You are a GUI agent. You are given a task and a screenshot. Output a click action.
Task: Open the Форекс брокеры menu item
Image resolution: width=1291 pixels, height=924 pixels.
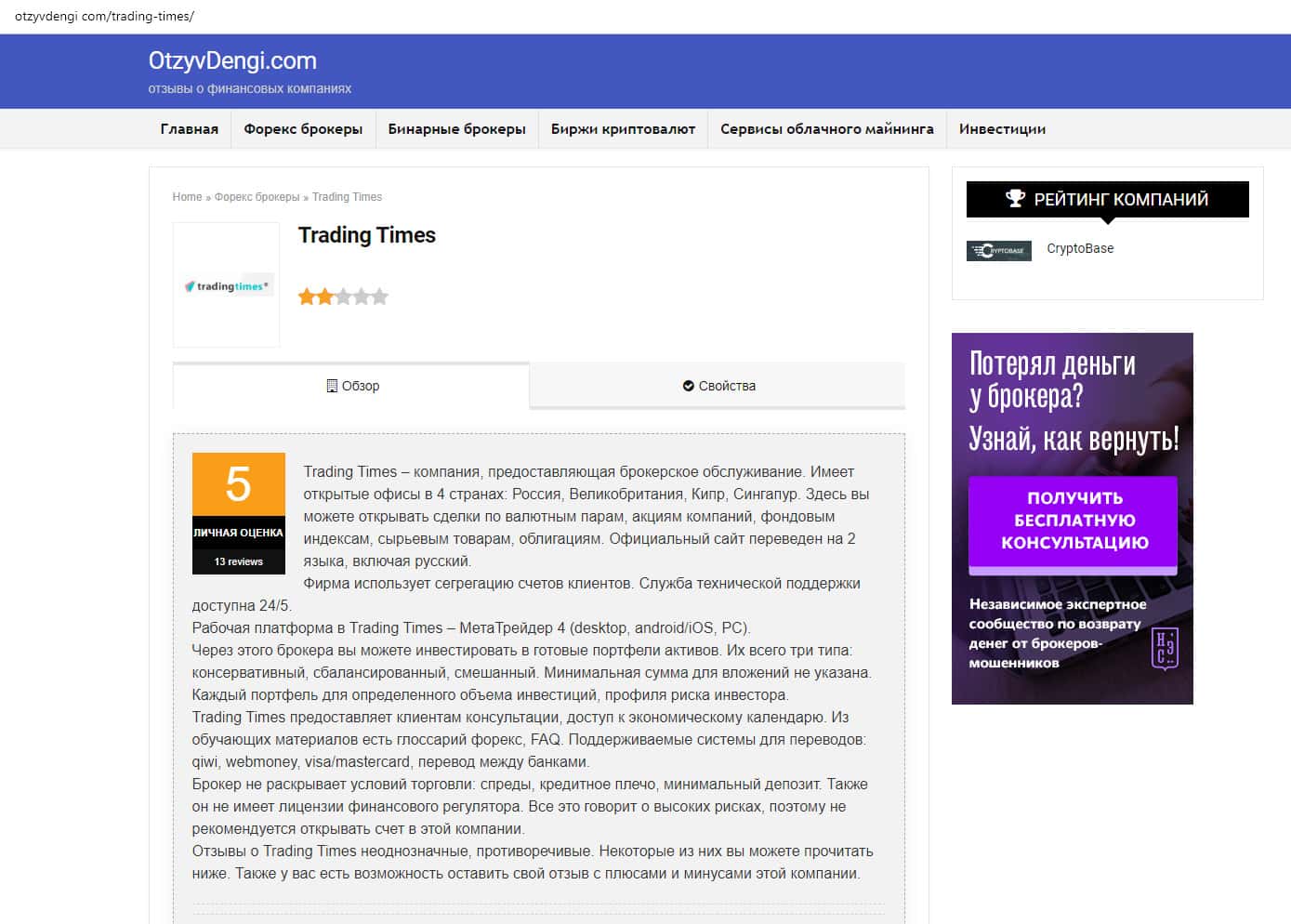pyautogui.click(x=303, y=129)
